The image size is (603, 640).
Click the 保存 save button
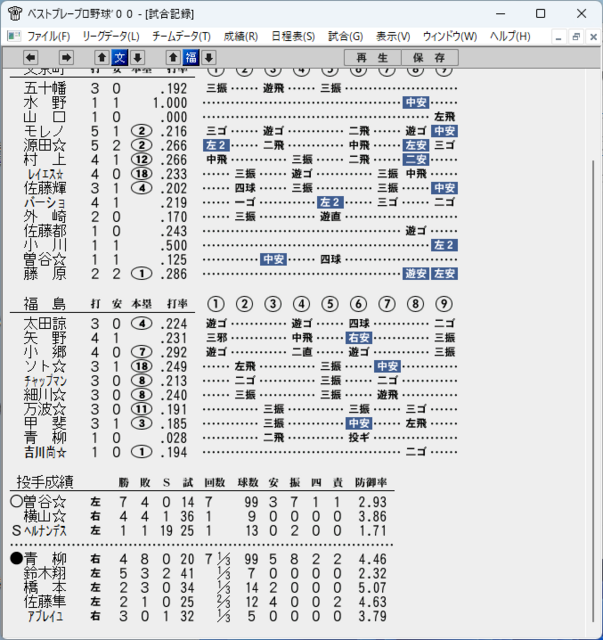[429, 58]
